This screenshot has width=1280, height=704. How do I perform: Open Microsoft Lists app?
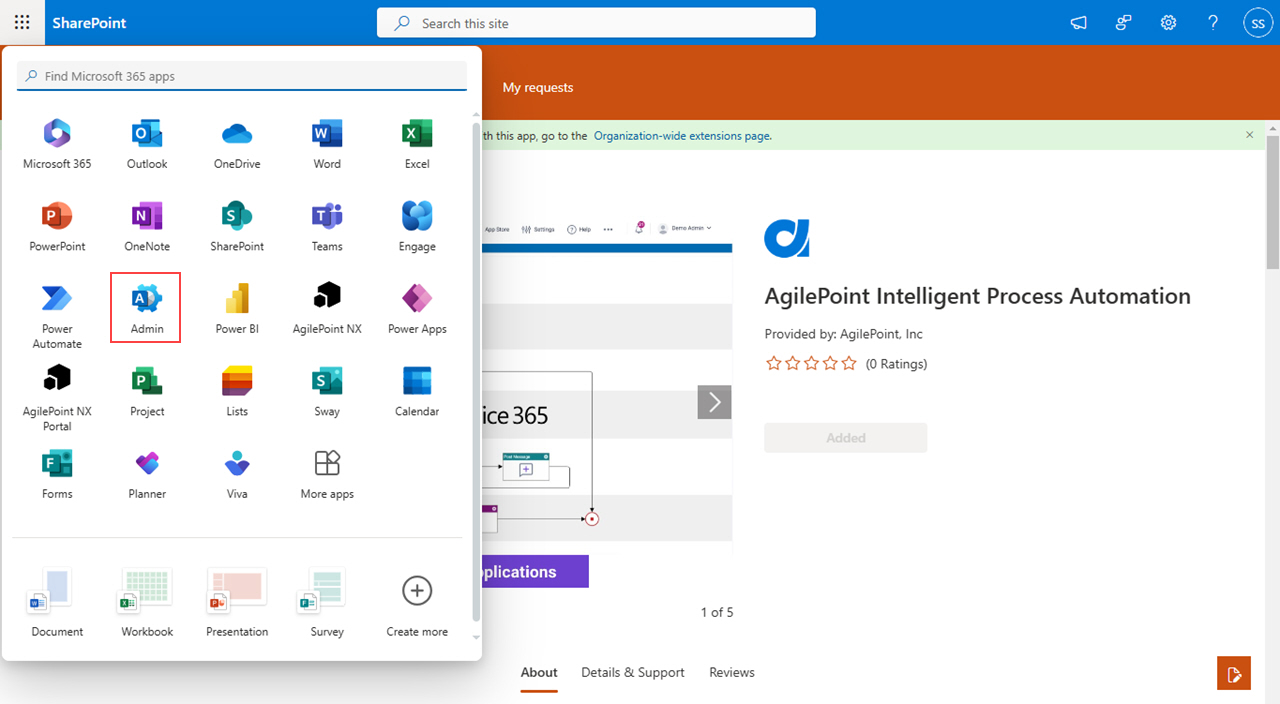pyautogui.click(x=237, y=391)
